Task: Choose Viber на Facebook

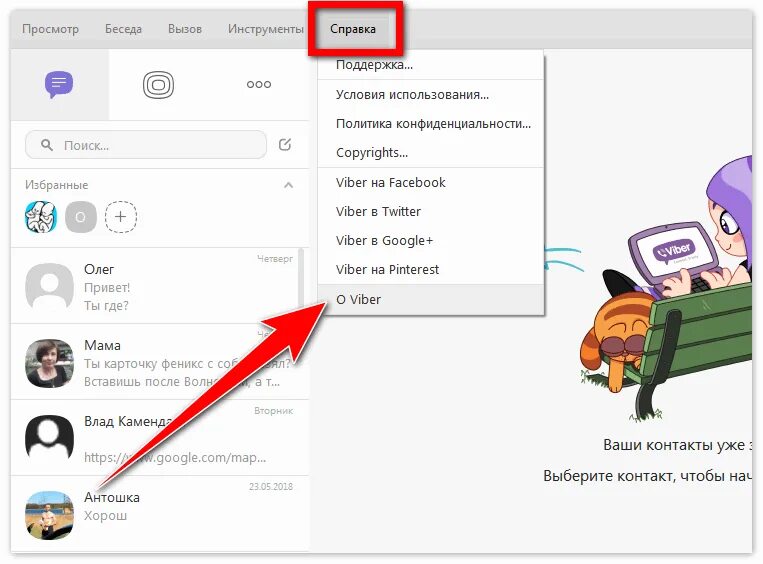Action: [x=431, y=182]
